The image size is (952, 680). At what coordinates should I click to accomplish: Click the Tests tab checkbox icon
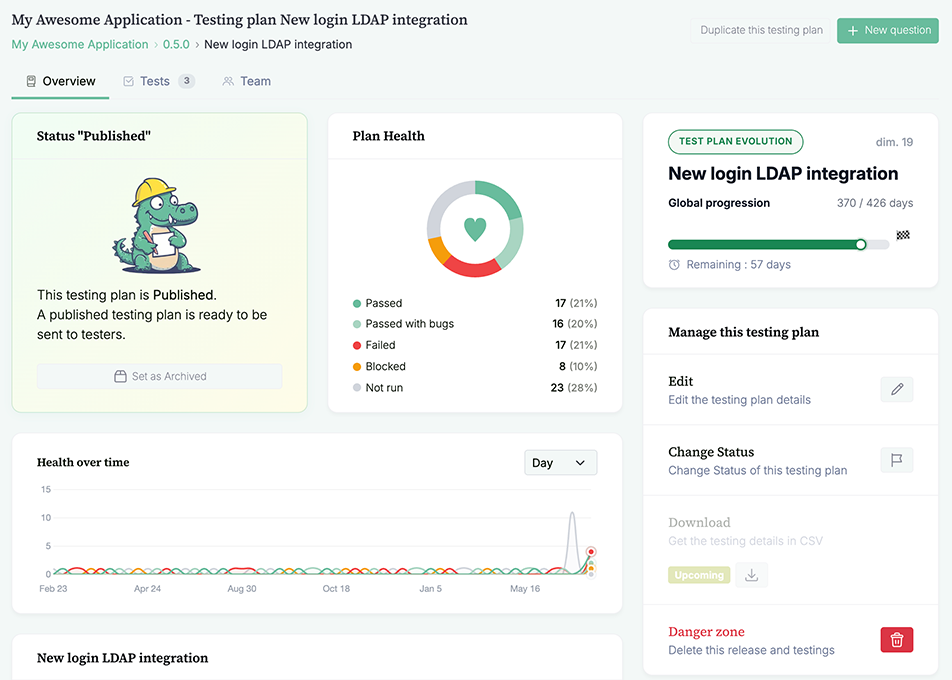(129, 81)
